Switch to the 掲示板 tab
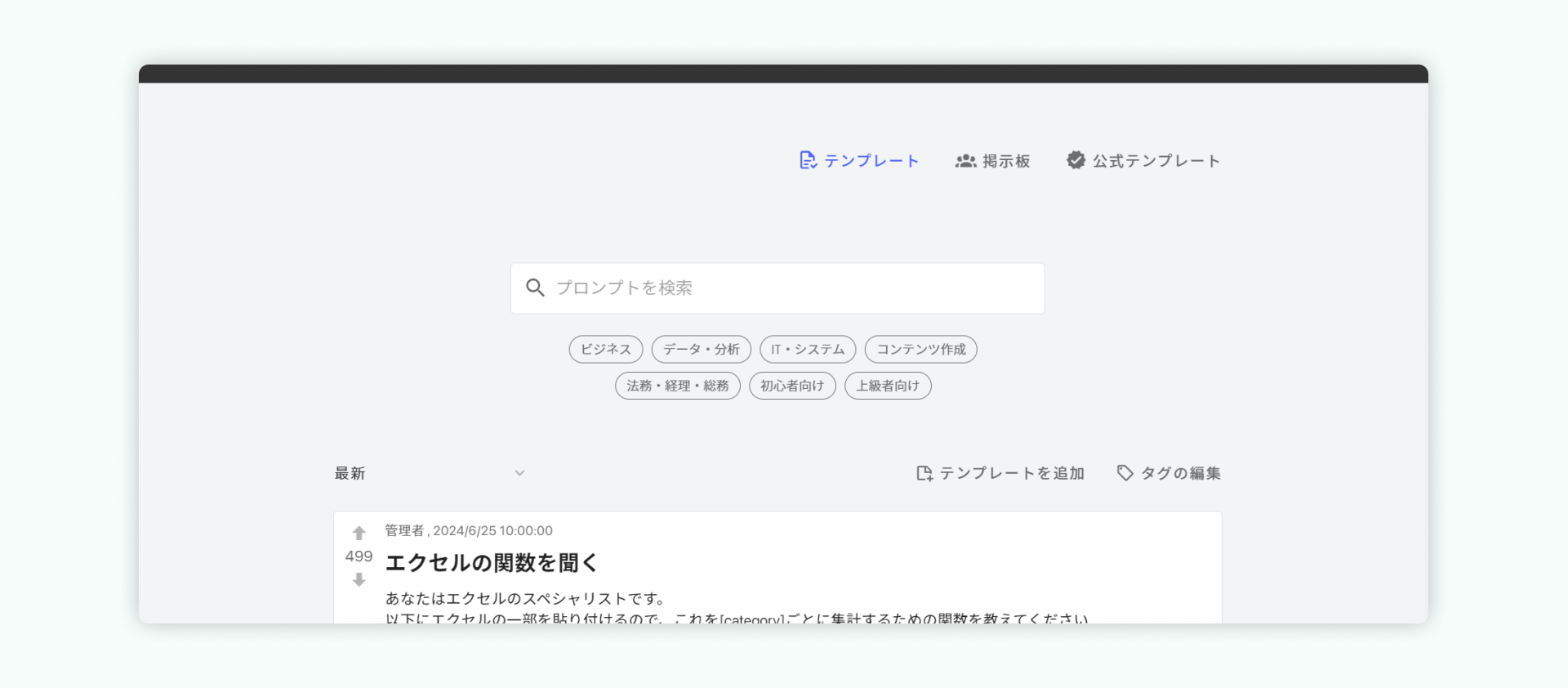 coord(992,161)
